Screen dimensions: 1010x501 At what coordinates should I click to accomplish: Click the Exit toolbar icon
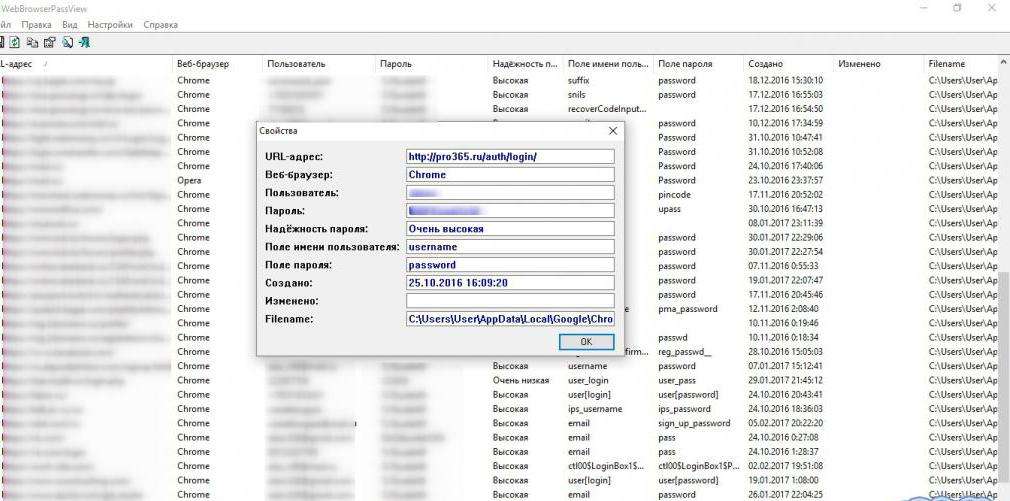pos(84,42)
